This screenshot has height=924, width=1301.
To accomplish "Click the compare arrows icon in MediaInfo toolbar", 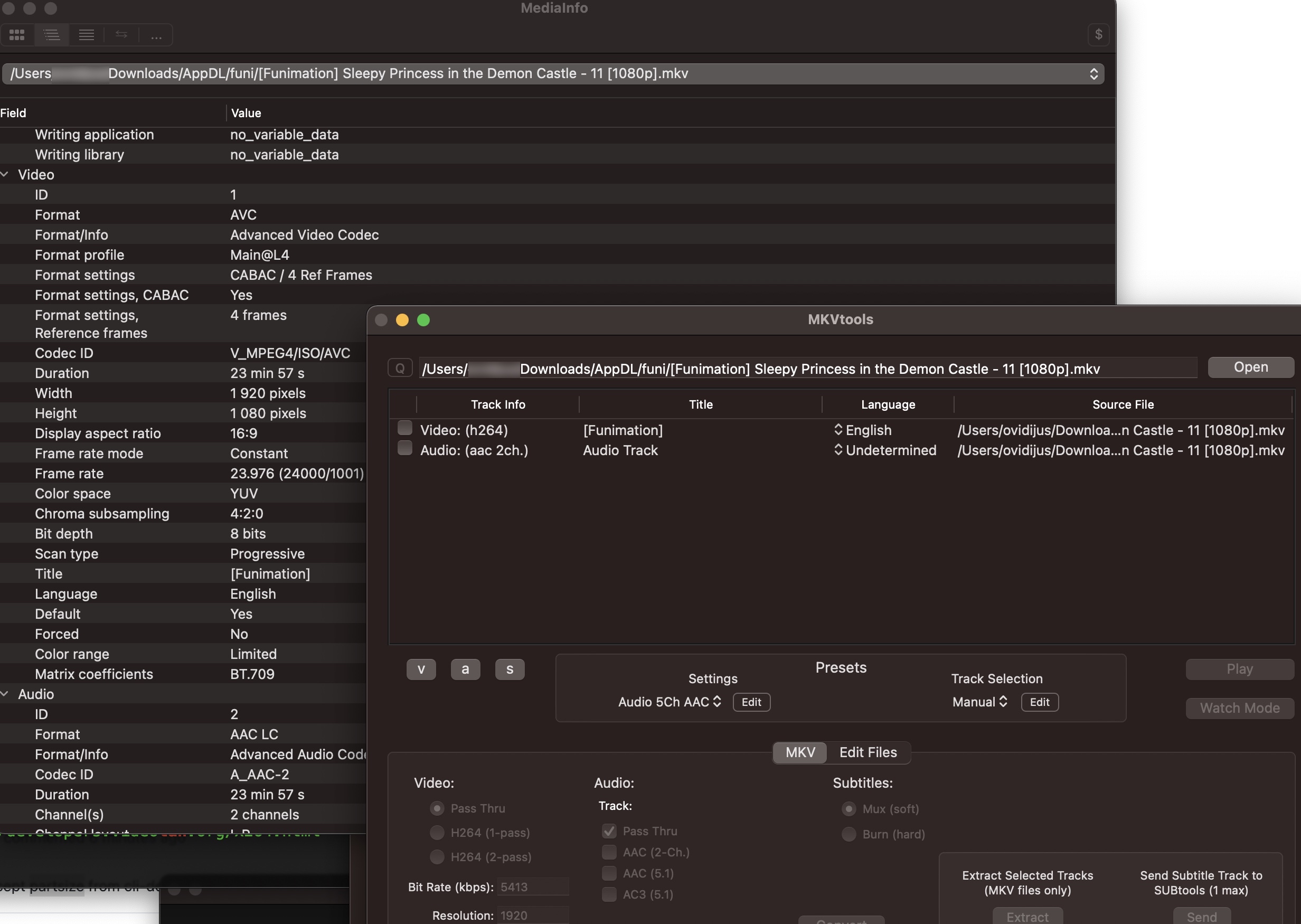I will click(121, 35).
